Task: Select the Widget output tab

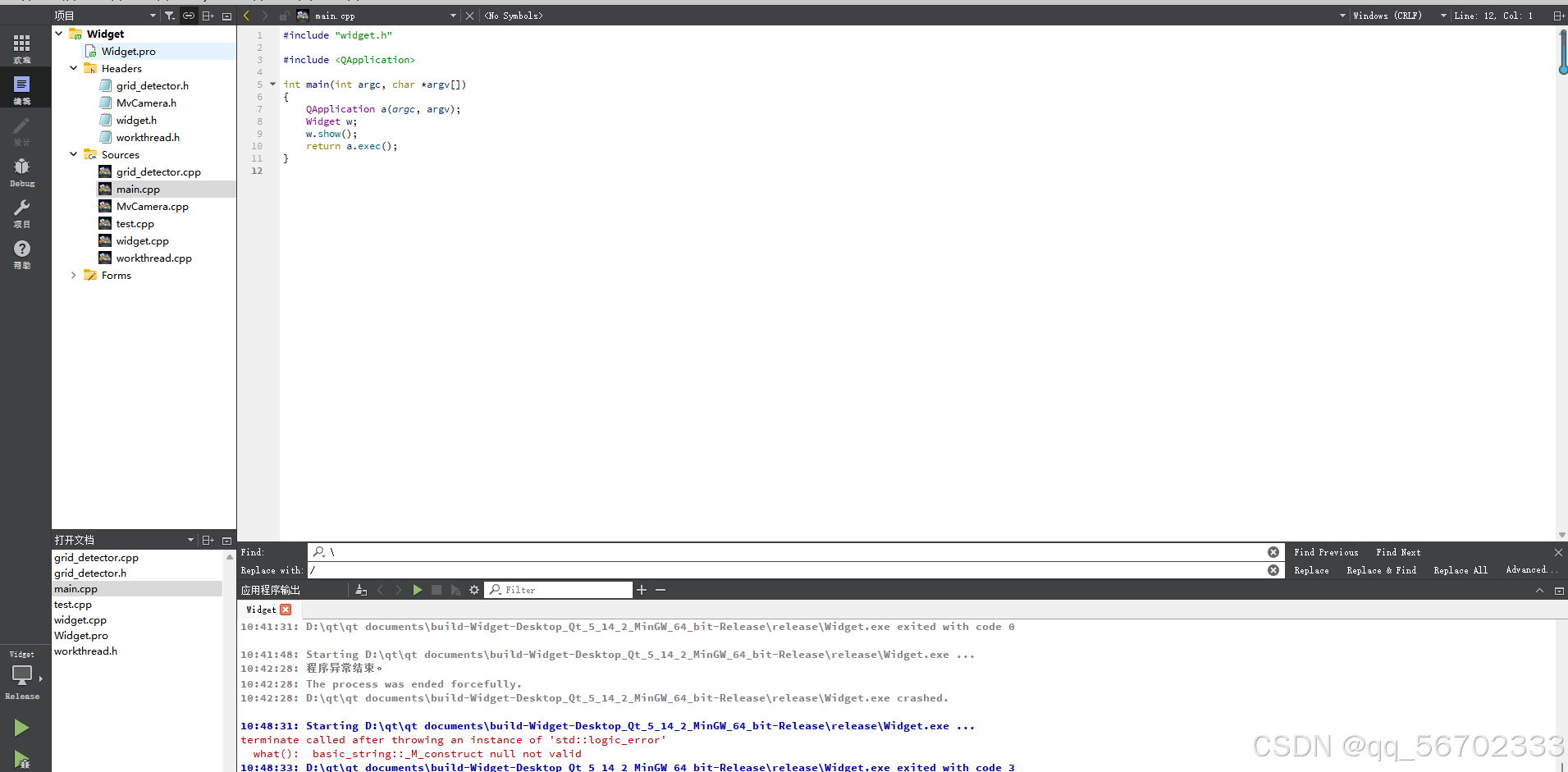Action: point(261,610)
